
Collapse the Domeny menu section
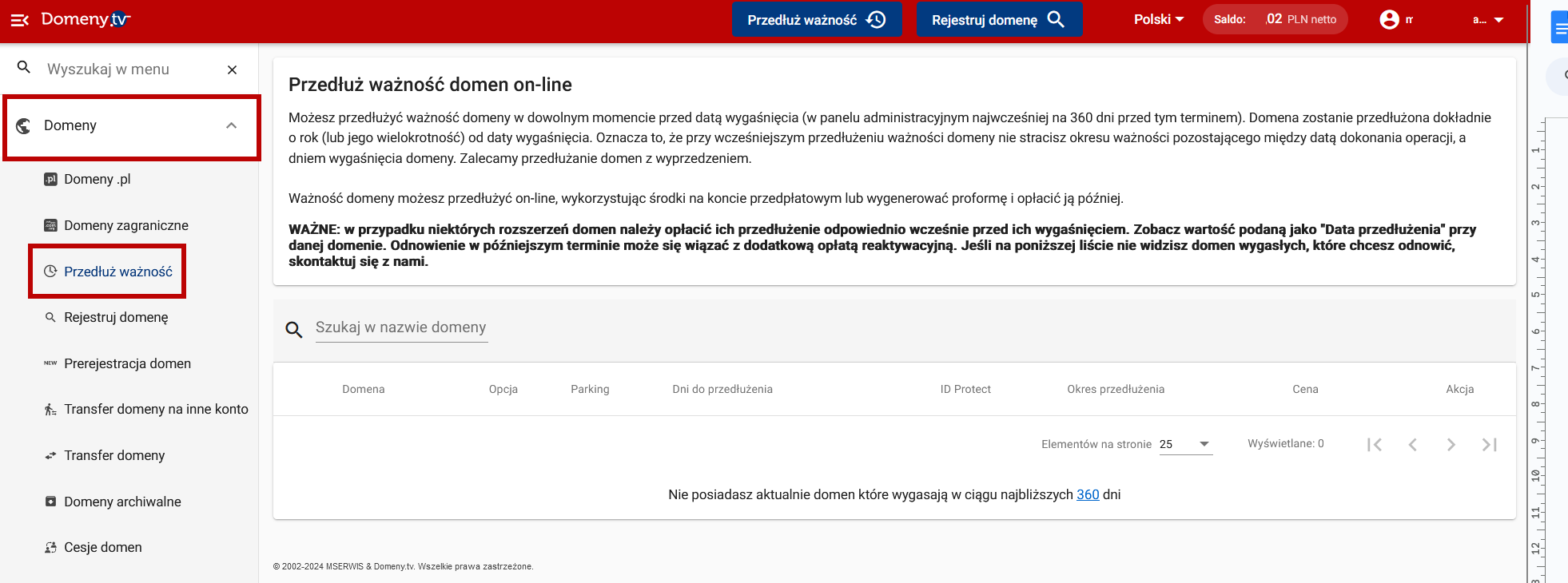coord(231,125)
